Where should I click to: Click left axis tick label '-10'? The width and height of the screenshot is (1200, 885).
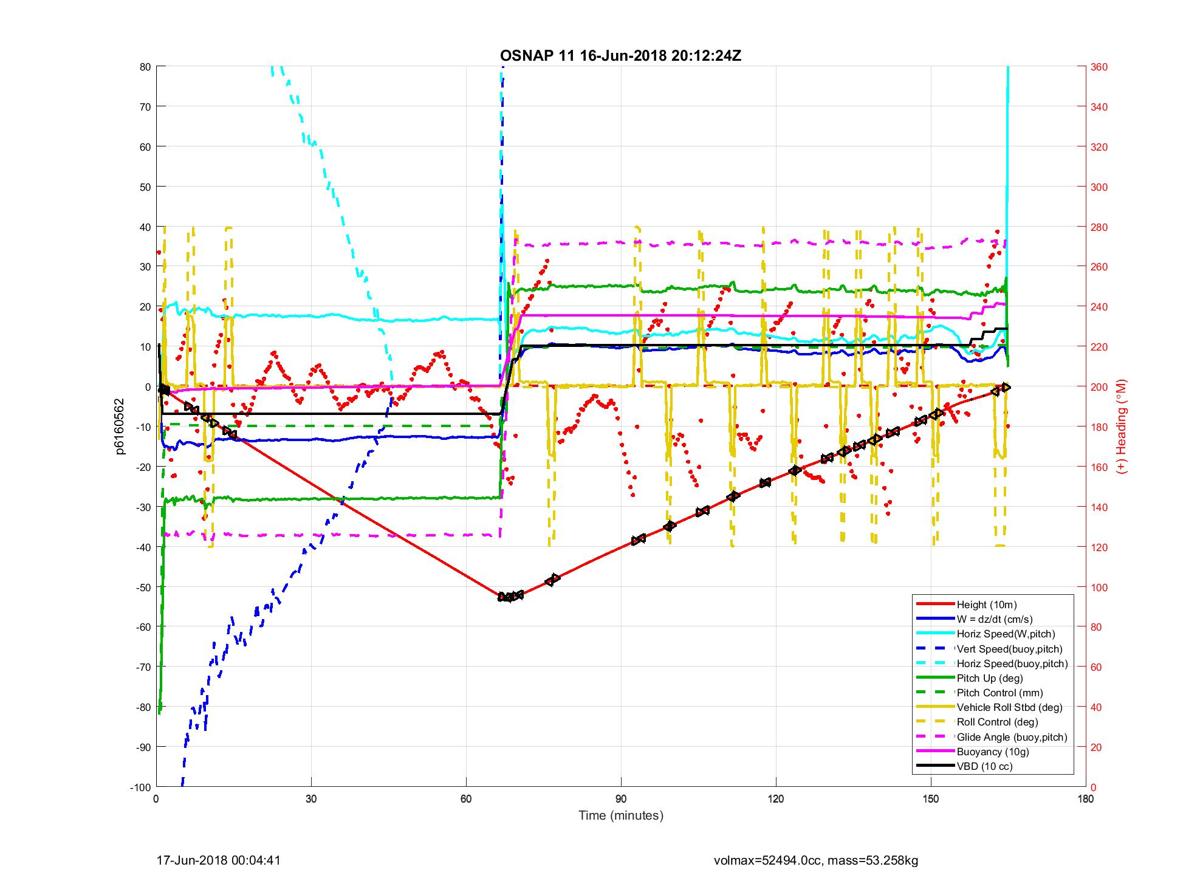click(x=142, y=427)
